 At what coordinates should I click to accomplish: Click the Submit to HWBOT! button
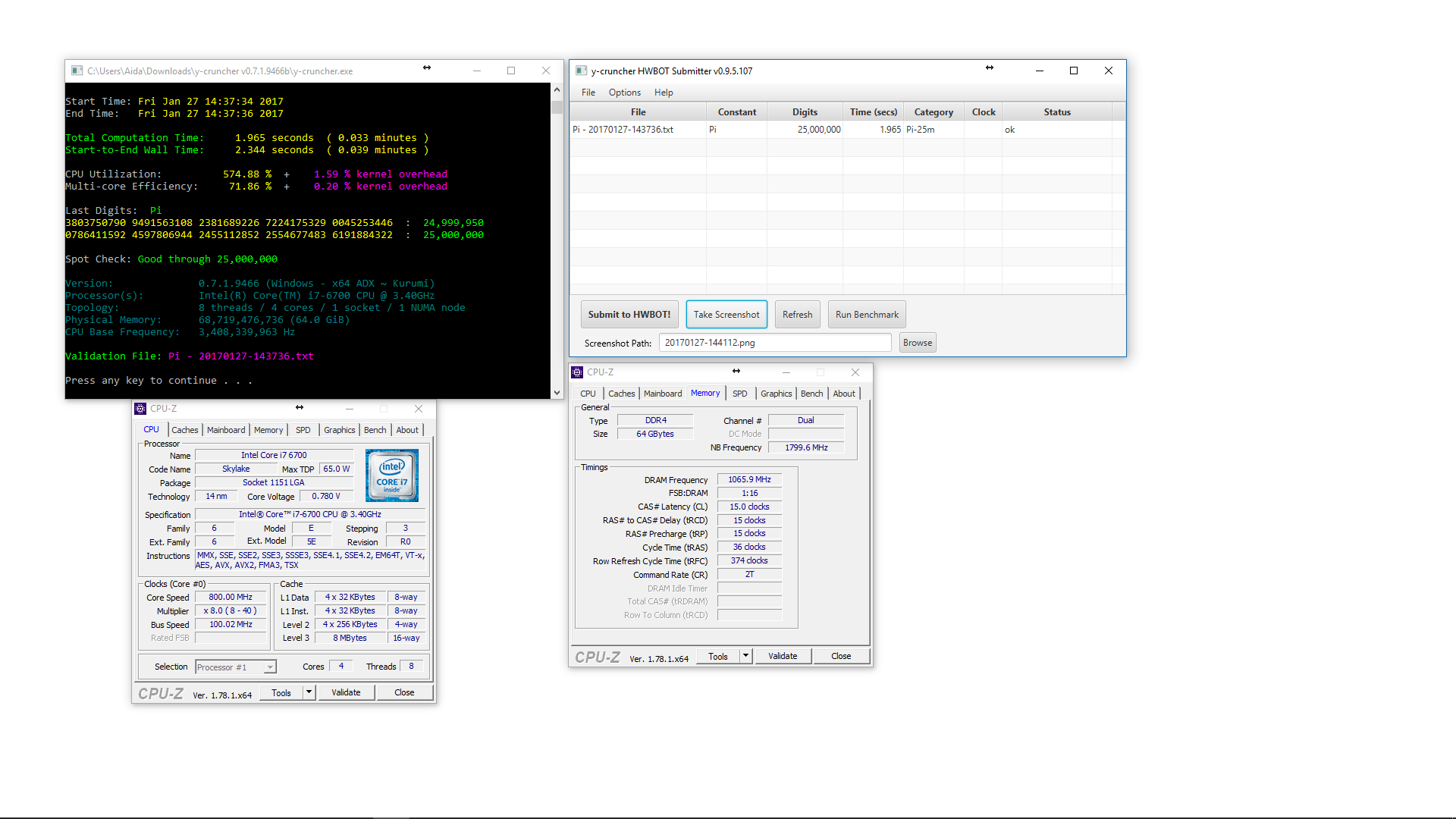click(629, 315)
